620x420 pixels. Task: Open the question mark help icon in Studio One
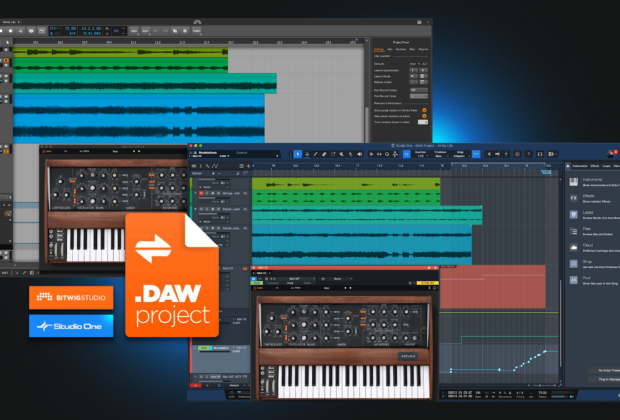529,154
